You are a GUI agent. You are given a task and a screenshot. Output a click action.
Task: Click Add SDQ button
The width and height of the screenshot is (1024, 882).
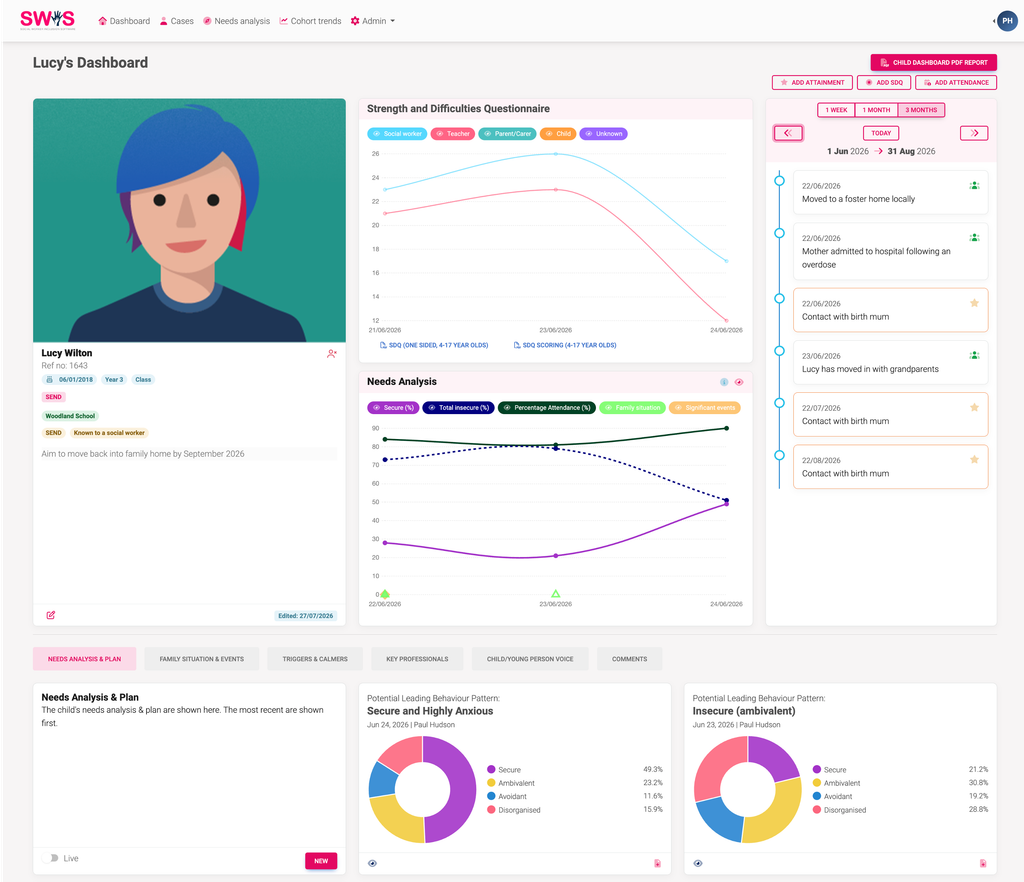(x=884, y=82)
